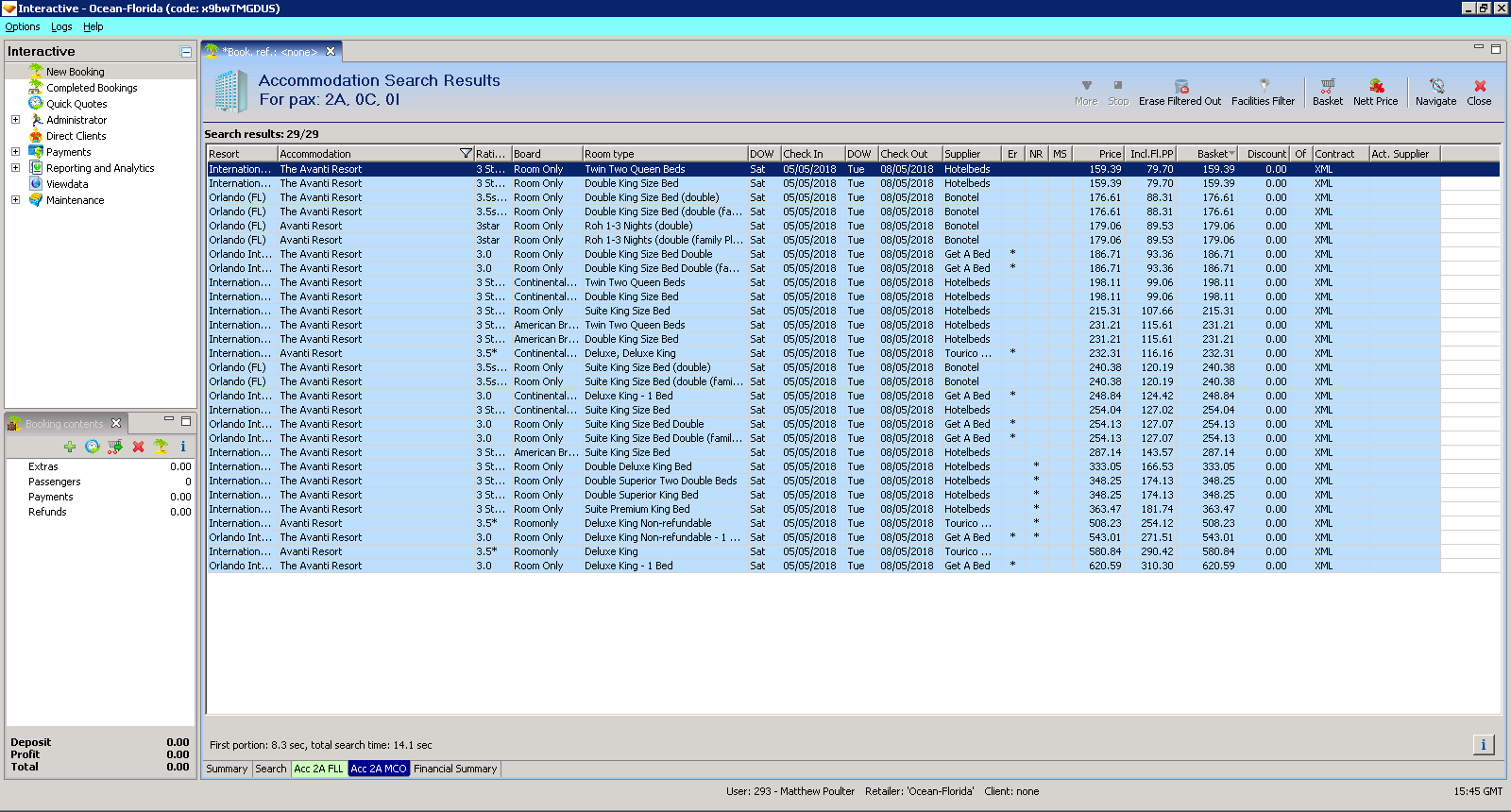The width and height of the screenshot is (1511, 812).
Task: Expand the Reporting and Analytics node
Action: 15,168
